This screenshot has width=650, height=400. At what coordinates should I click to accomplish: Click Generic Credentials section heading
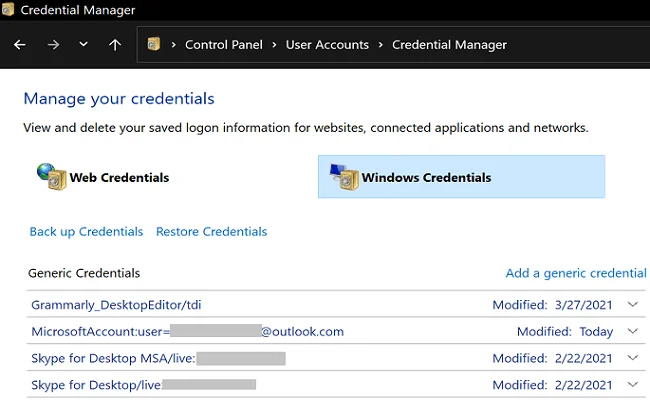coord(84,273)
